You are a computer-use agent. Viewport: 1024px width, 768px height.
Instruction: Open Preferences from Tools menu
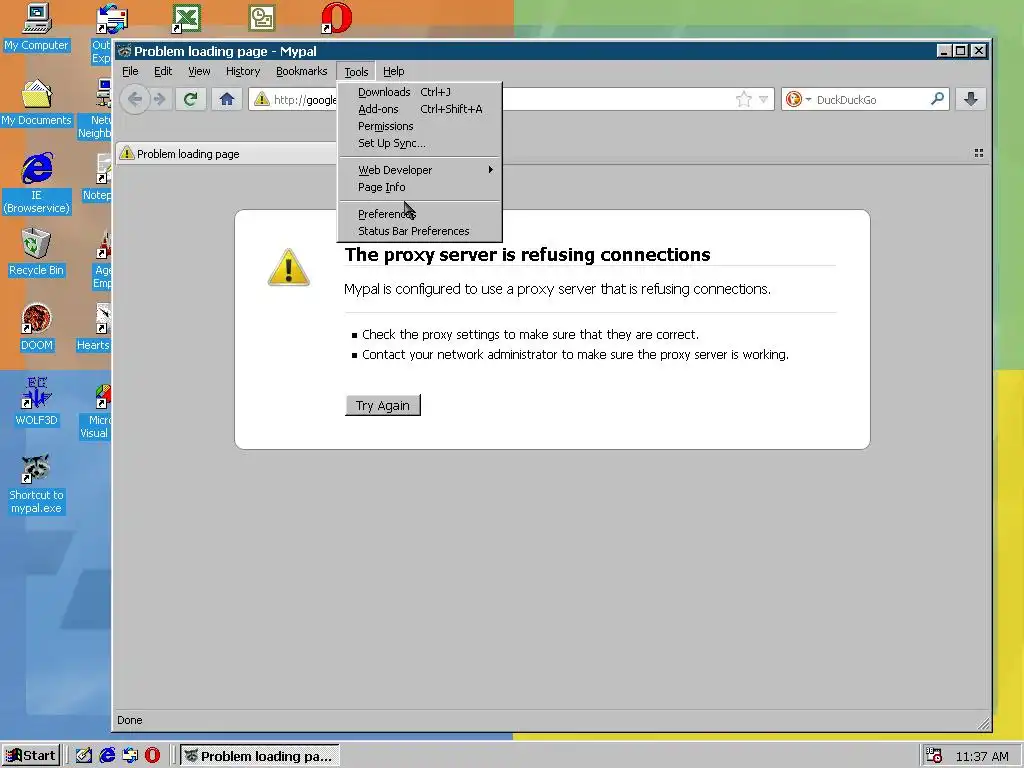[x=420, y=214]
